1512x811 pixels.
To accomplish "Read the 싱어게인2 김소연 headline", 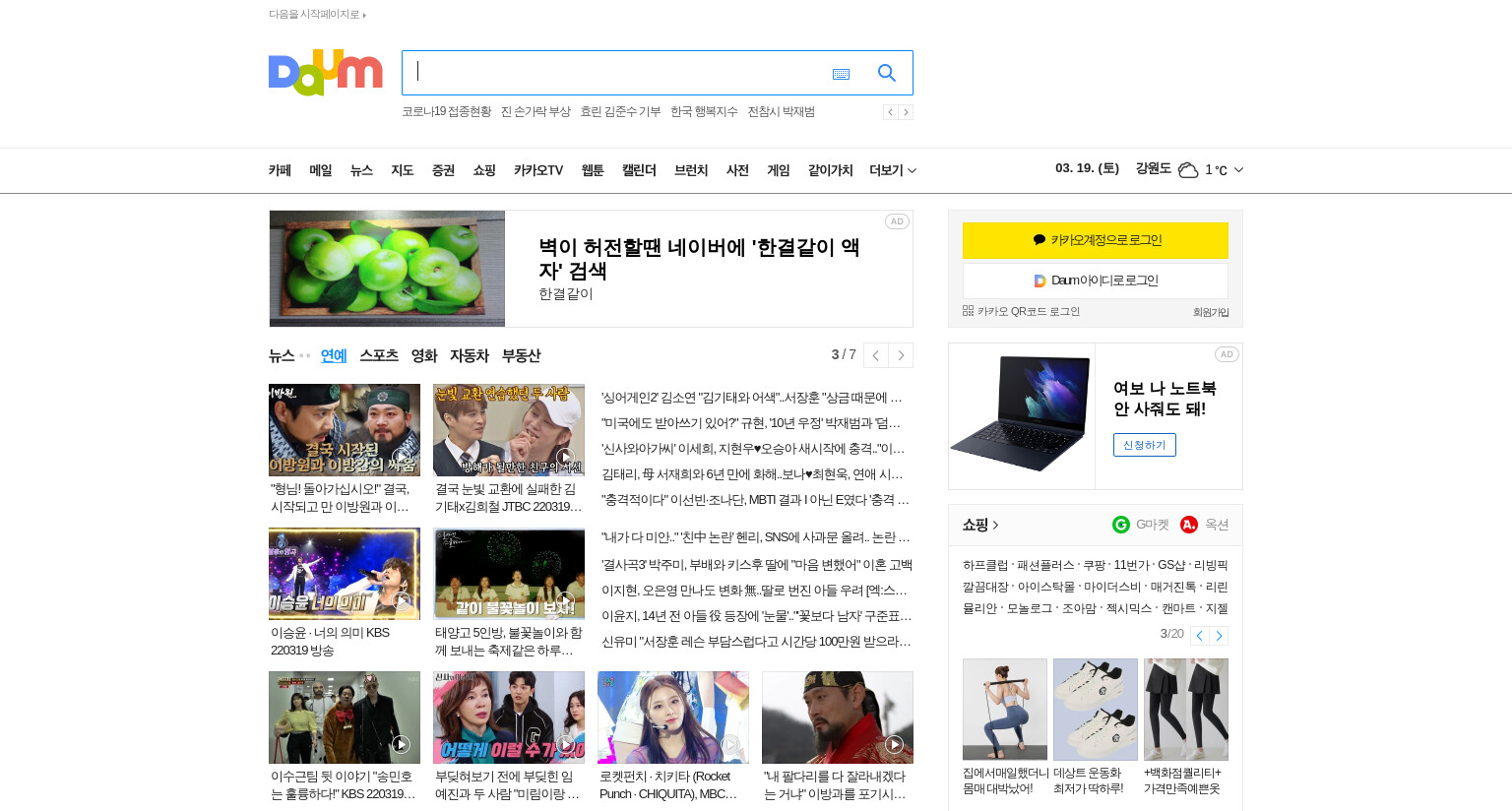I will coord(752,398).
